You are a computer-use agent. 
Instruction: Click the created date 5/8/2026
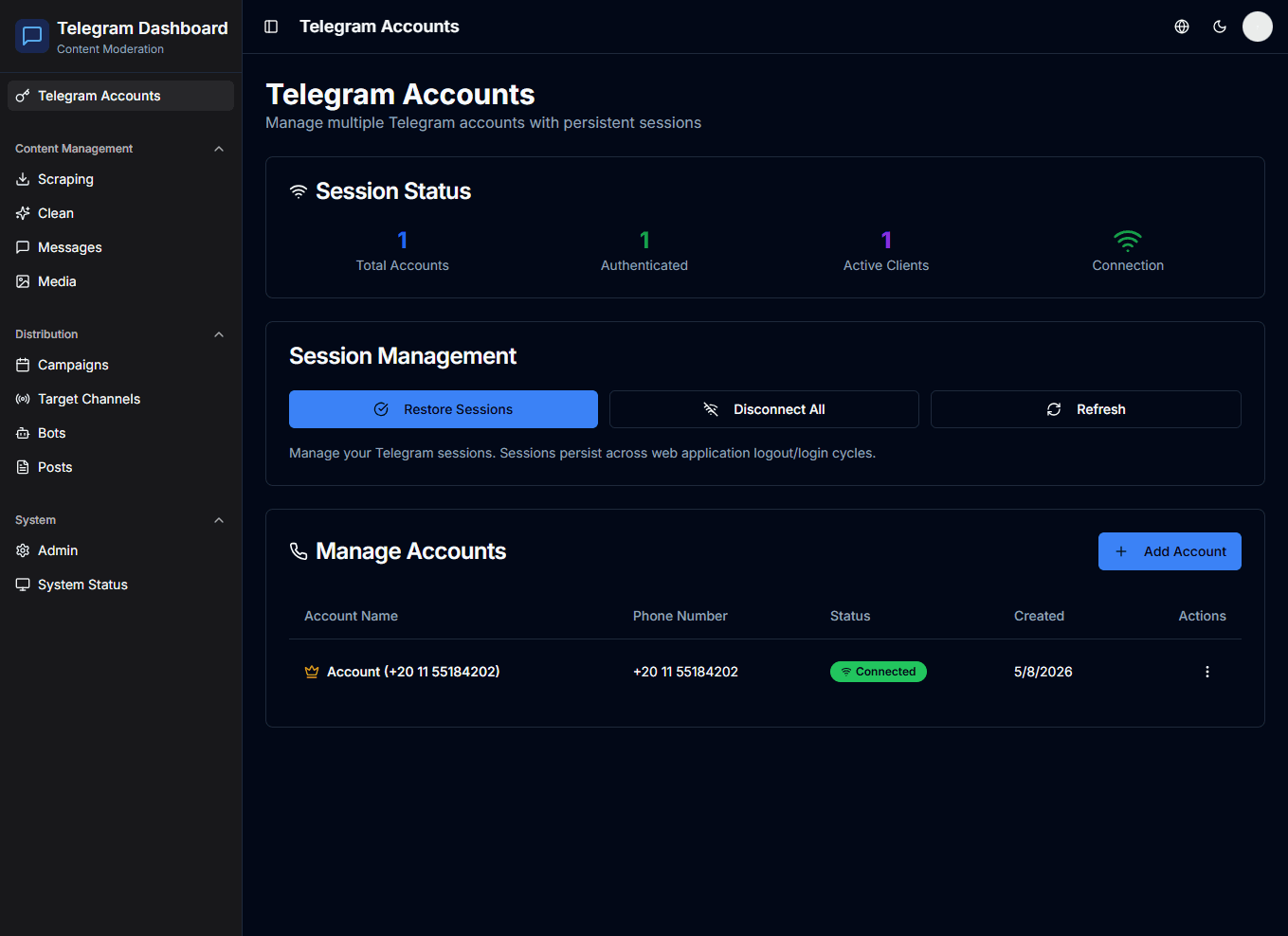pos(1043,672)
